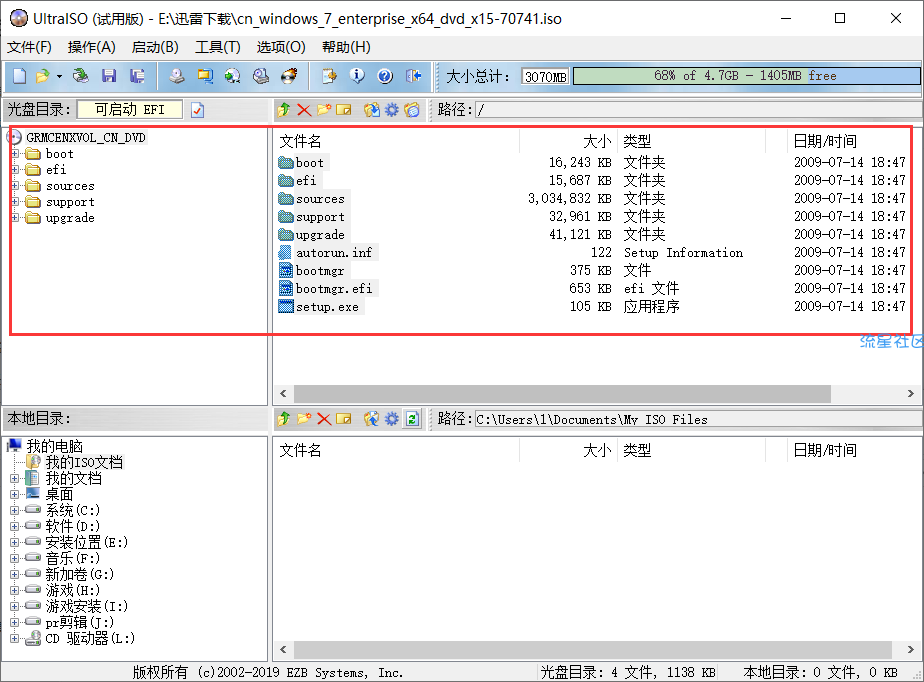This screenshot has width=924, height=682.
Task: Save the image with the floppy disk icon
Action: [x=109, y=76]
